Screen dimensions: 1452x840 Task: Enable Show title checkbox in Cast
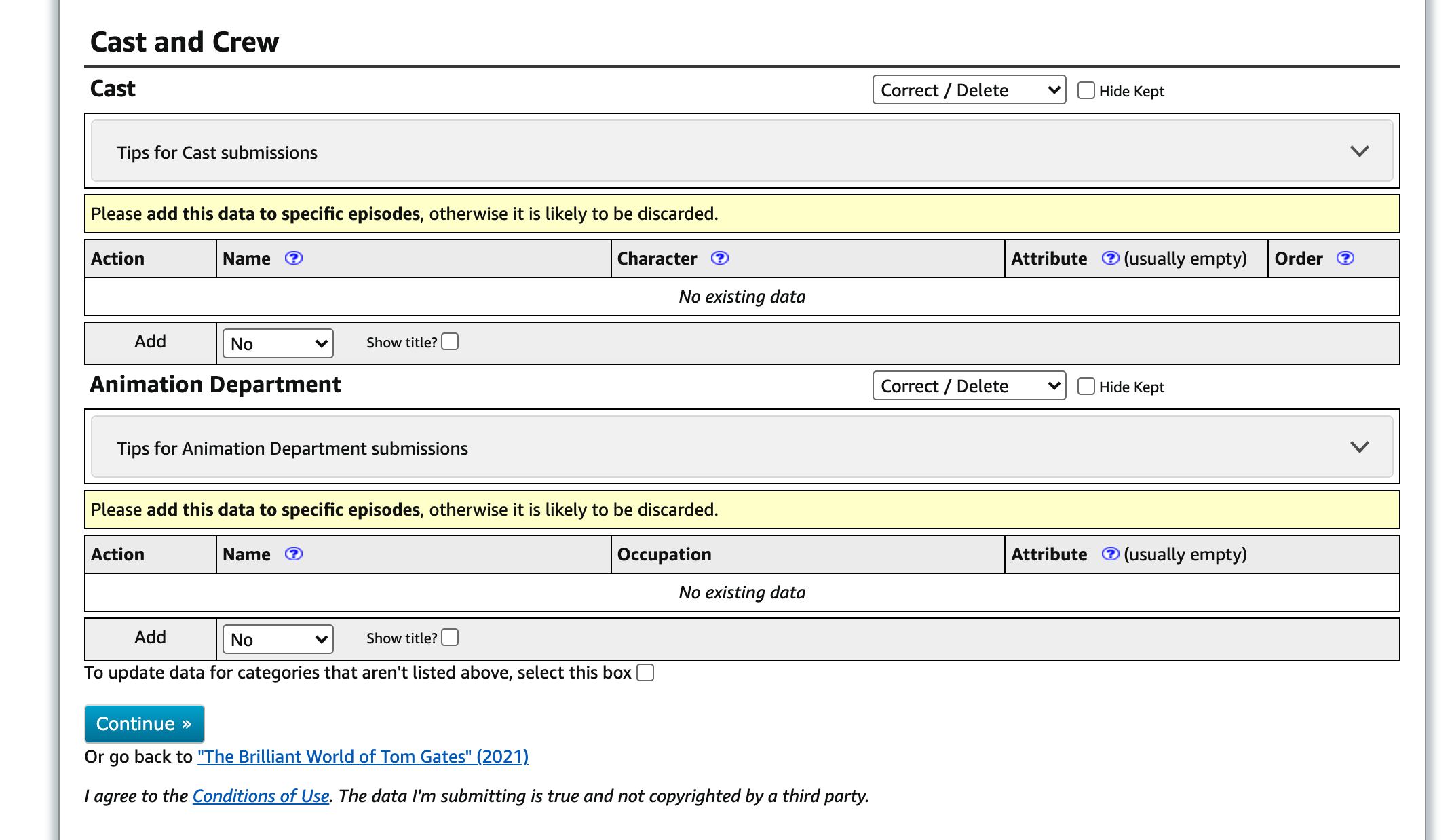click(450, 341)
